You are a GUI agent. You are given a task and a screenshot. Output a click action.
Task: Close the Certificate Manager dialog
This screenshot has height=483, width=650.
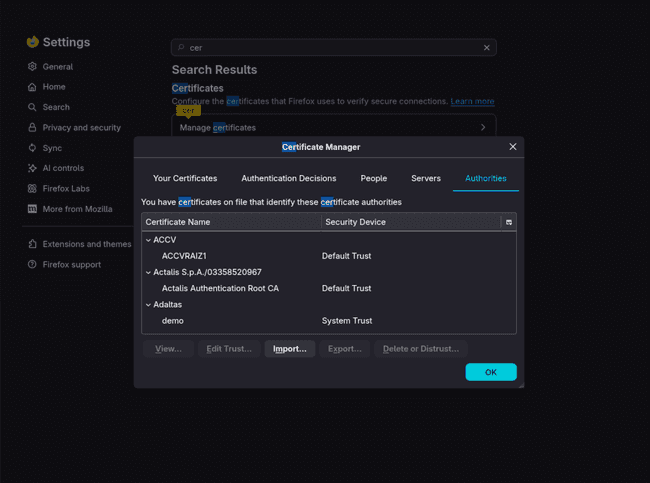pyautogui.click(x=513, y=147)
